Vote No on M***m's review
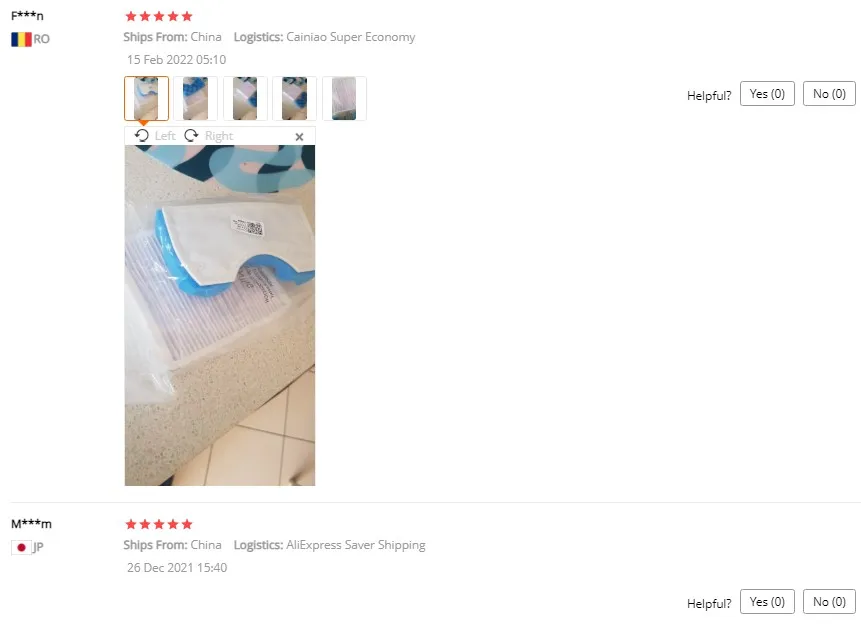 tap(829, 602)
